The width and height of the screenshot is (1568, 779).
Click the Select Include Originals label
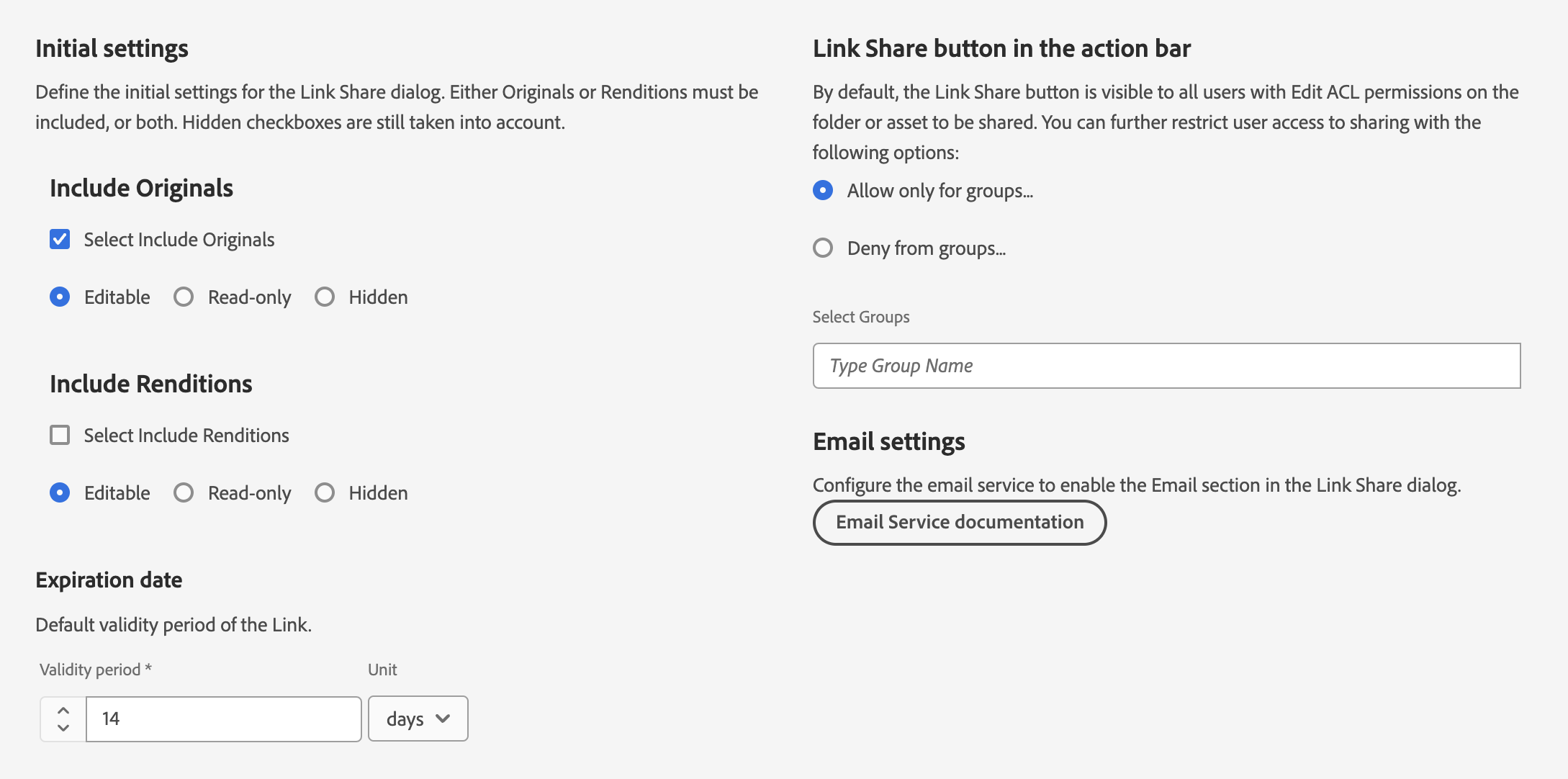click(x=179, y=239)
